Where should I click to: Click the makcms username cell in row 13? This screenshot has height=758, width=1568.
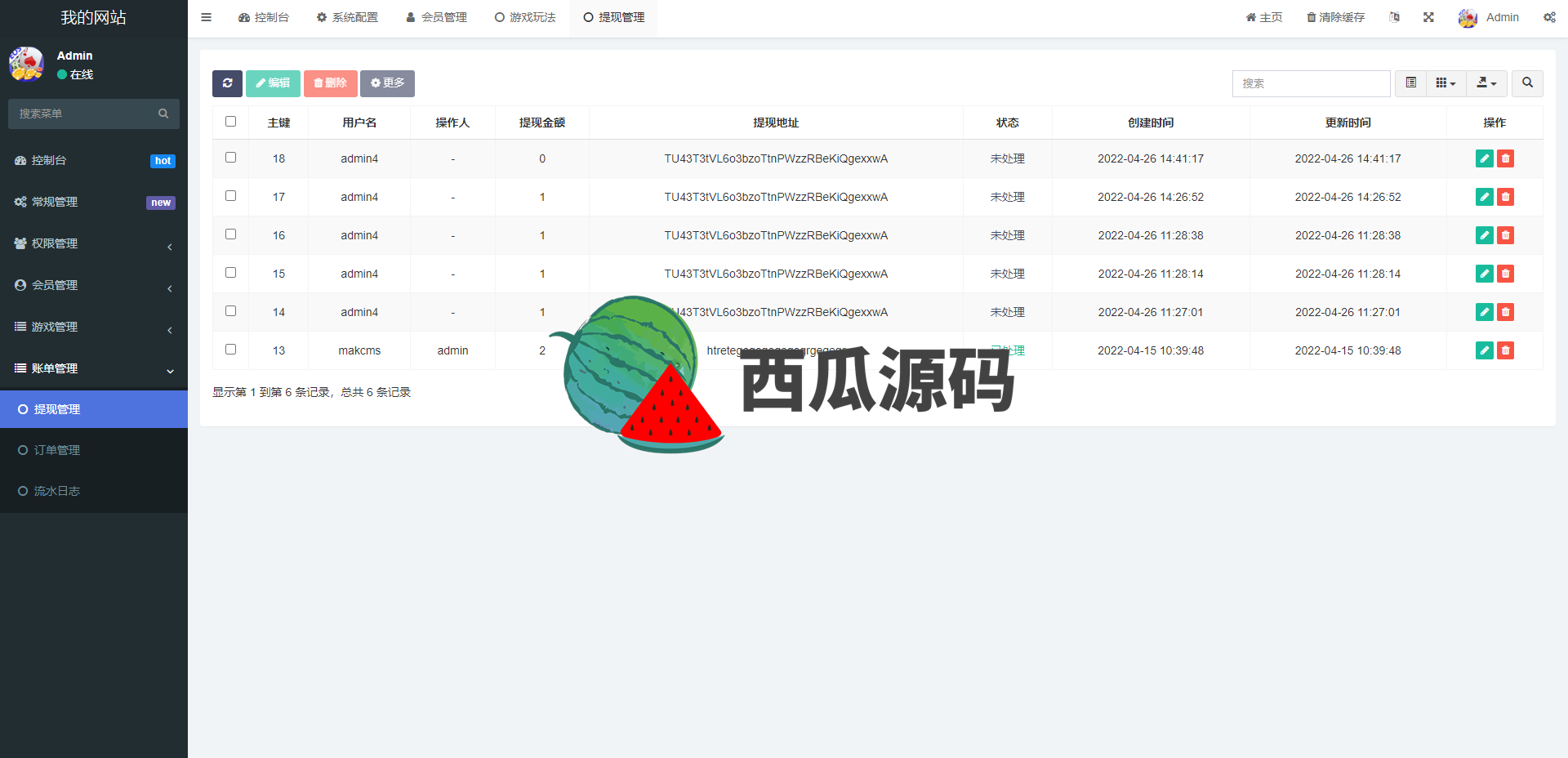pyautogui.click(x=359, y=350)
